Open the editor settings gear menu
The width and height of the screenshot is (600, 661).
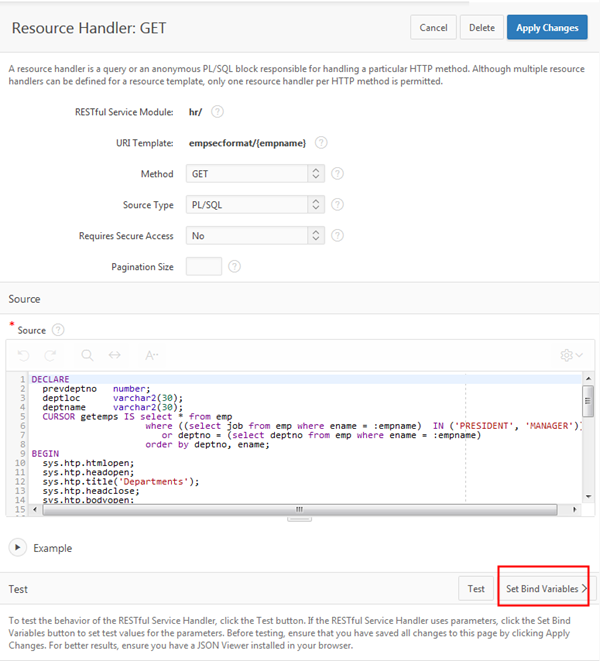(571, 355)
